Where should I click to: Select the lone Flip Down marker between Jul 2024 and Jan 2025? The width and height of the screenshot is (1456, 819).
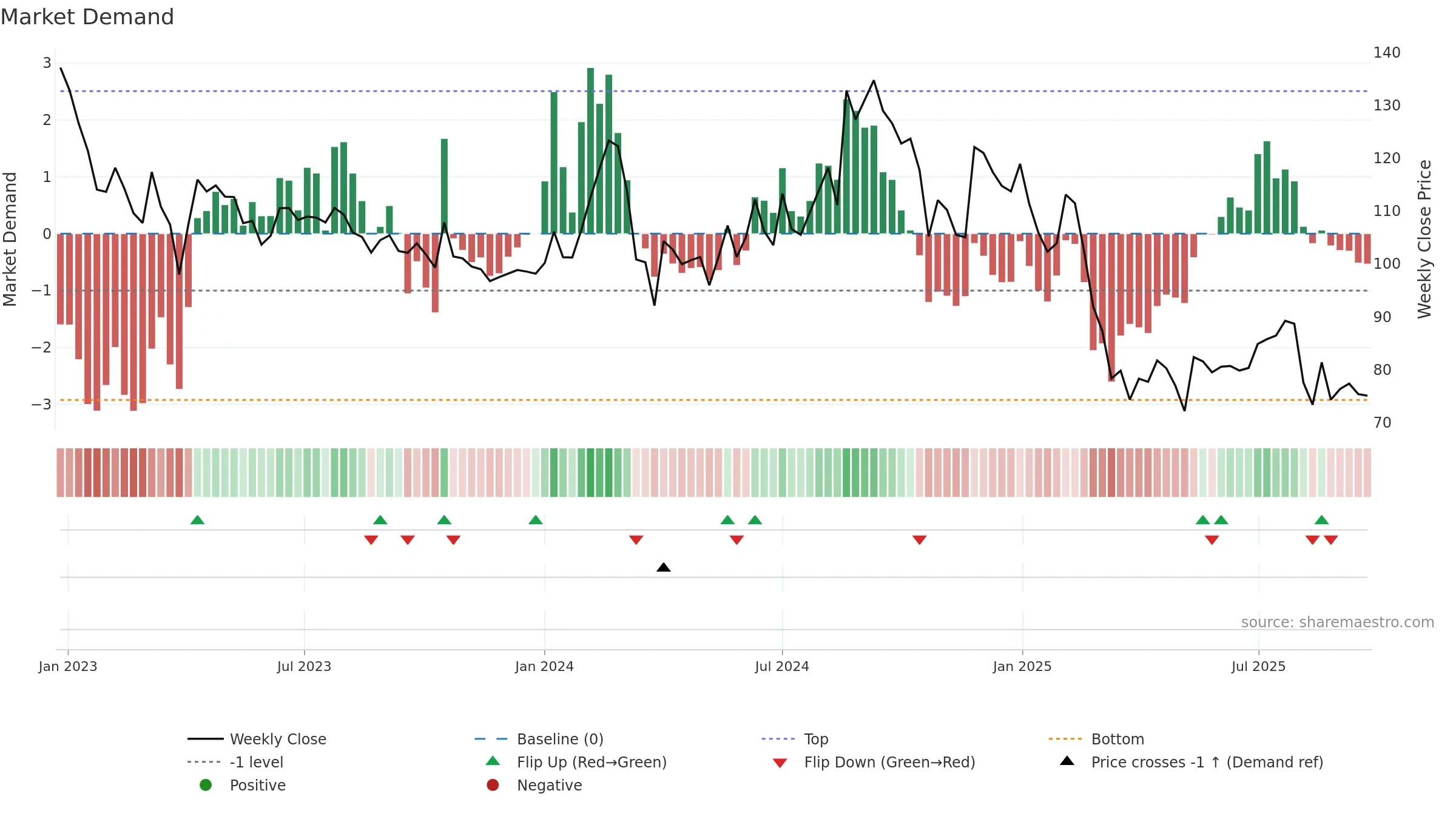coord(919,540)
